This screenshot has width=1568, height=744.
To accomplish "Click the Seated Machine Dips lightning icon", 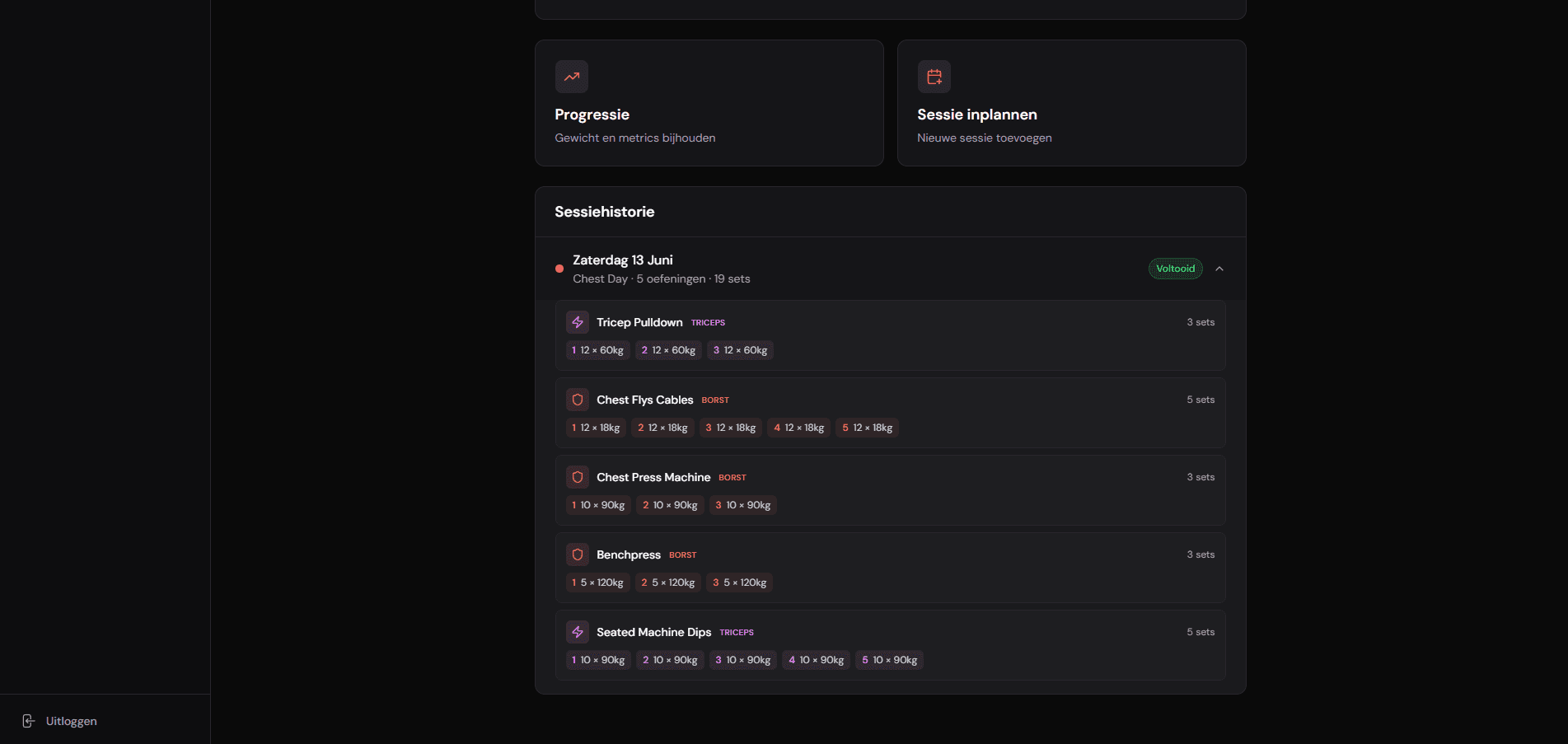I will click(578, 632).
